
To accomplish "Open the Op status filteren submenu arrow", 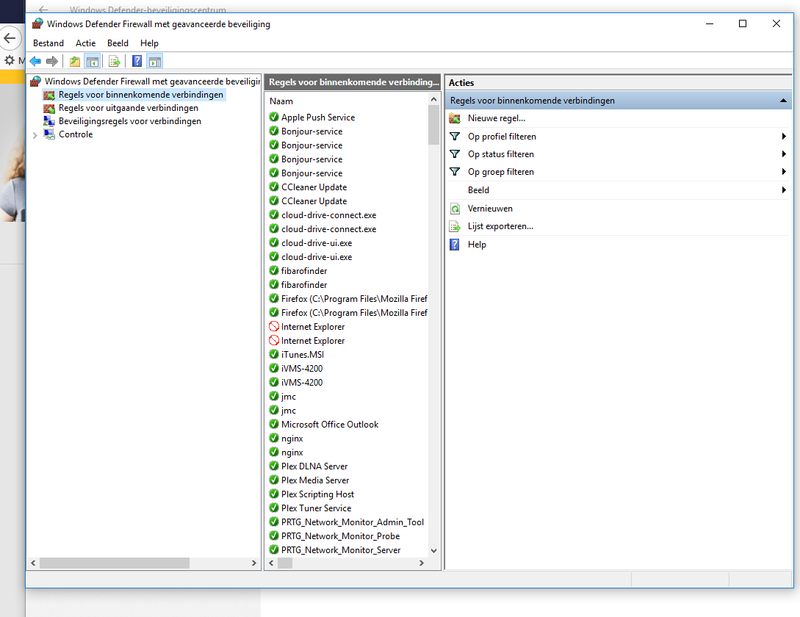I will pos(783,154).
